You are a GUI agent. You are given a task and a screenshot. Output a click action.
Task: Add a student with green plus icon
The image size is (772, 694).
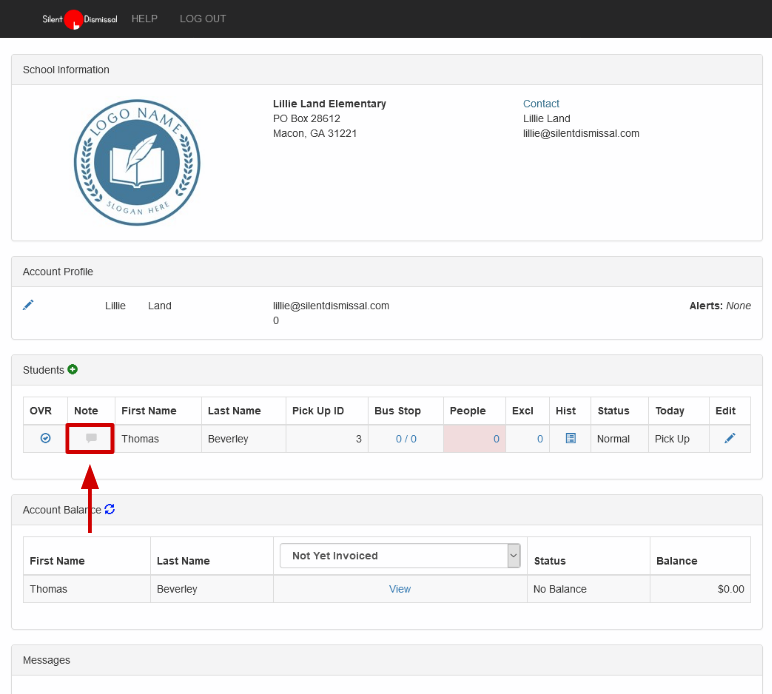(73, 370)
